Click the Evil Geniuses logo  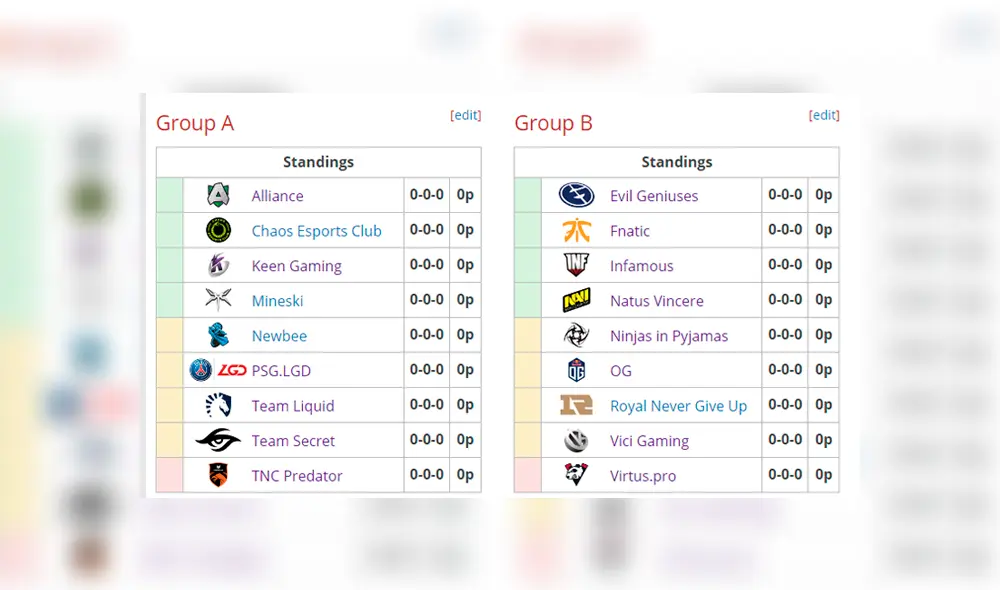pyautogui.click(x=575, y=195)
